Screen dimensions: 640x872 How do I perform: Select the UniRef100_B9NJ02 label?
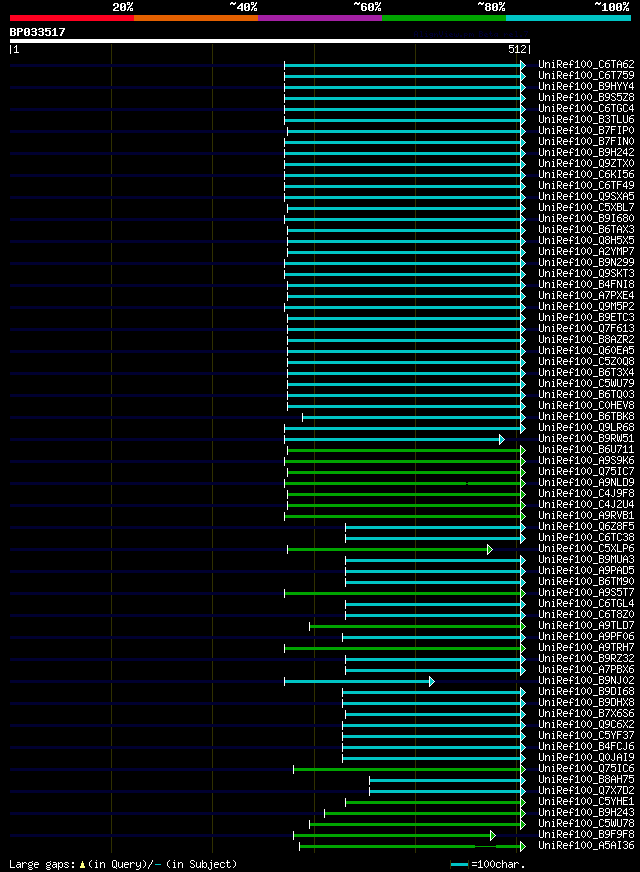(586, 681)
